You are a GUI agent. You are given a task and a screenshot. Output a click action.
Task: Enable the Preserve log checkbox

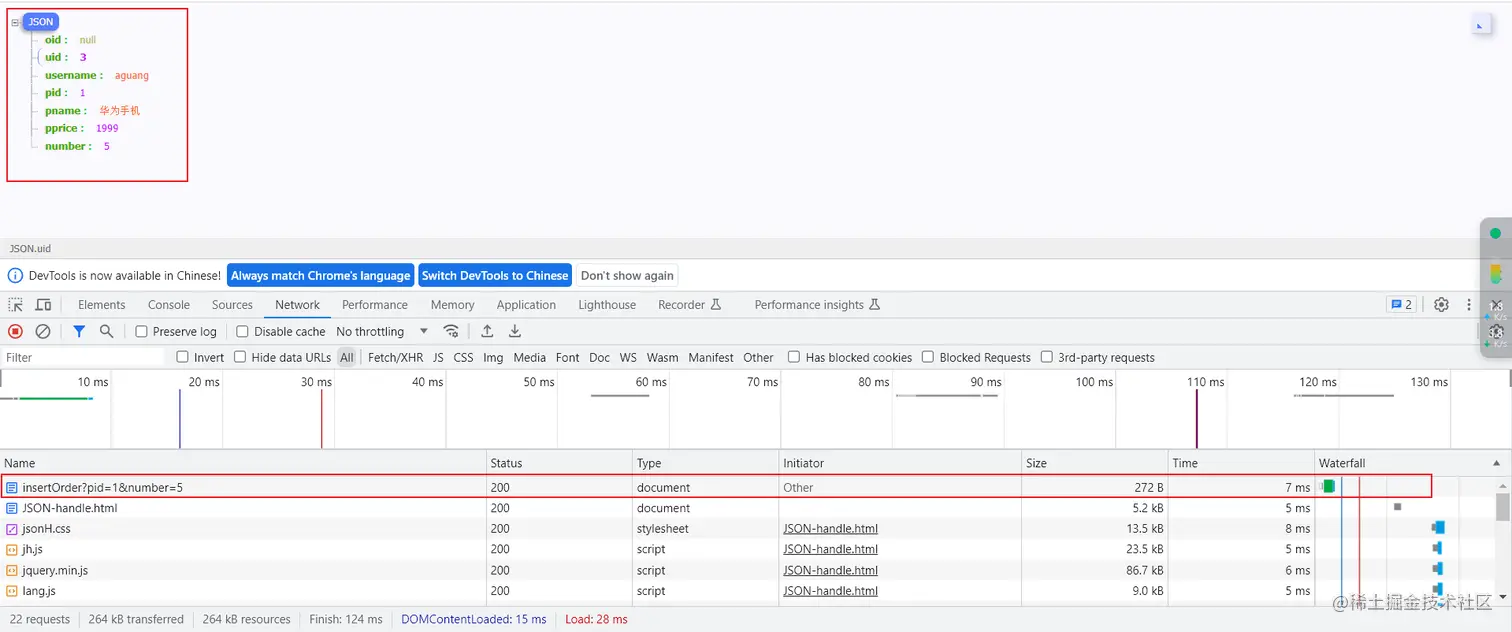(x=141, y=331)
